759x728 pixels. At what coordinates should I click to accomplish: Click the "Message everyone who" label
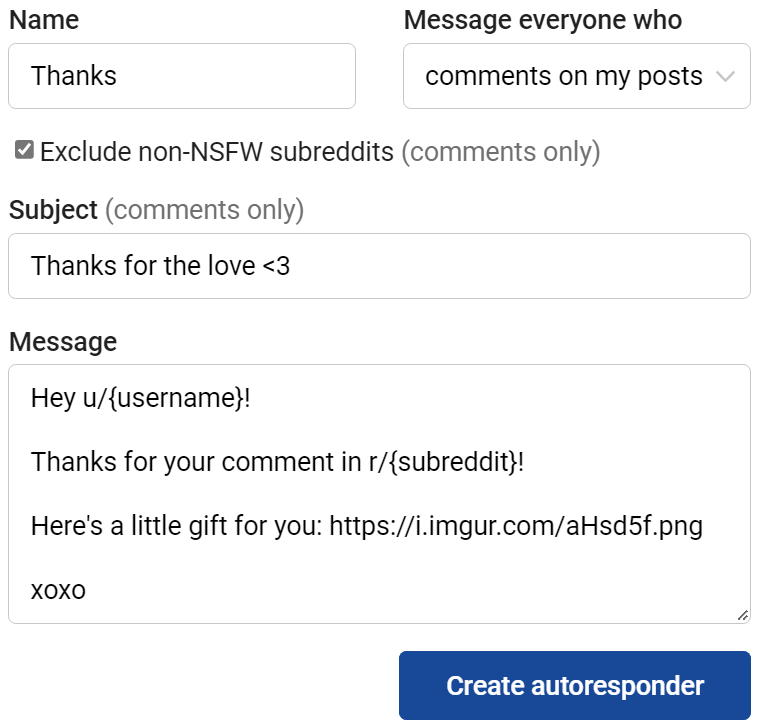click(x=543, y=19)
